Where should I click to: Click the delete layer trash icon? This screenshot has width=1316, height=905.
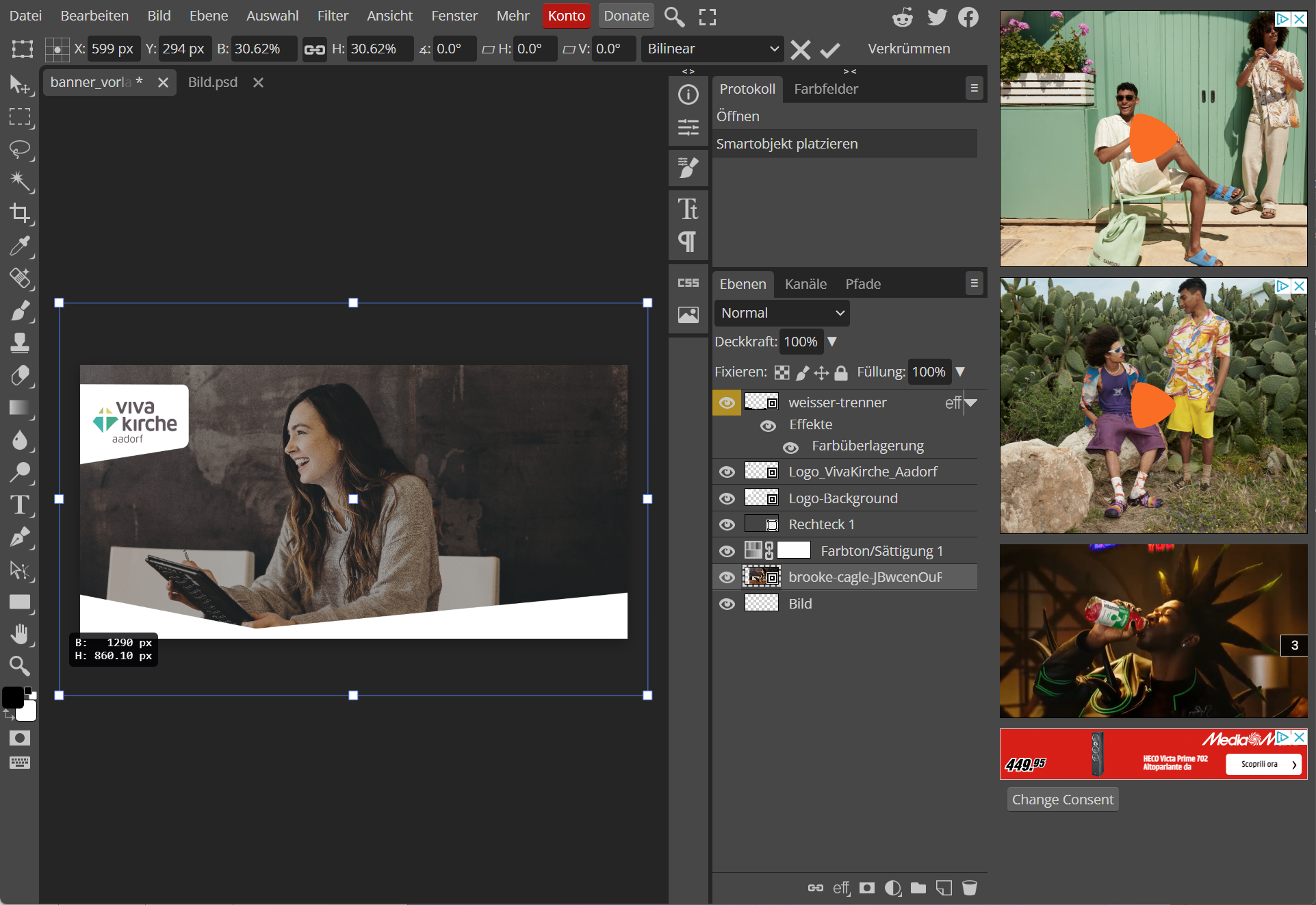tap(969, 888)
